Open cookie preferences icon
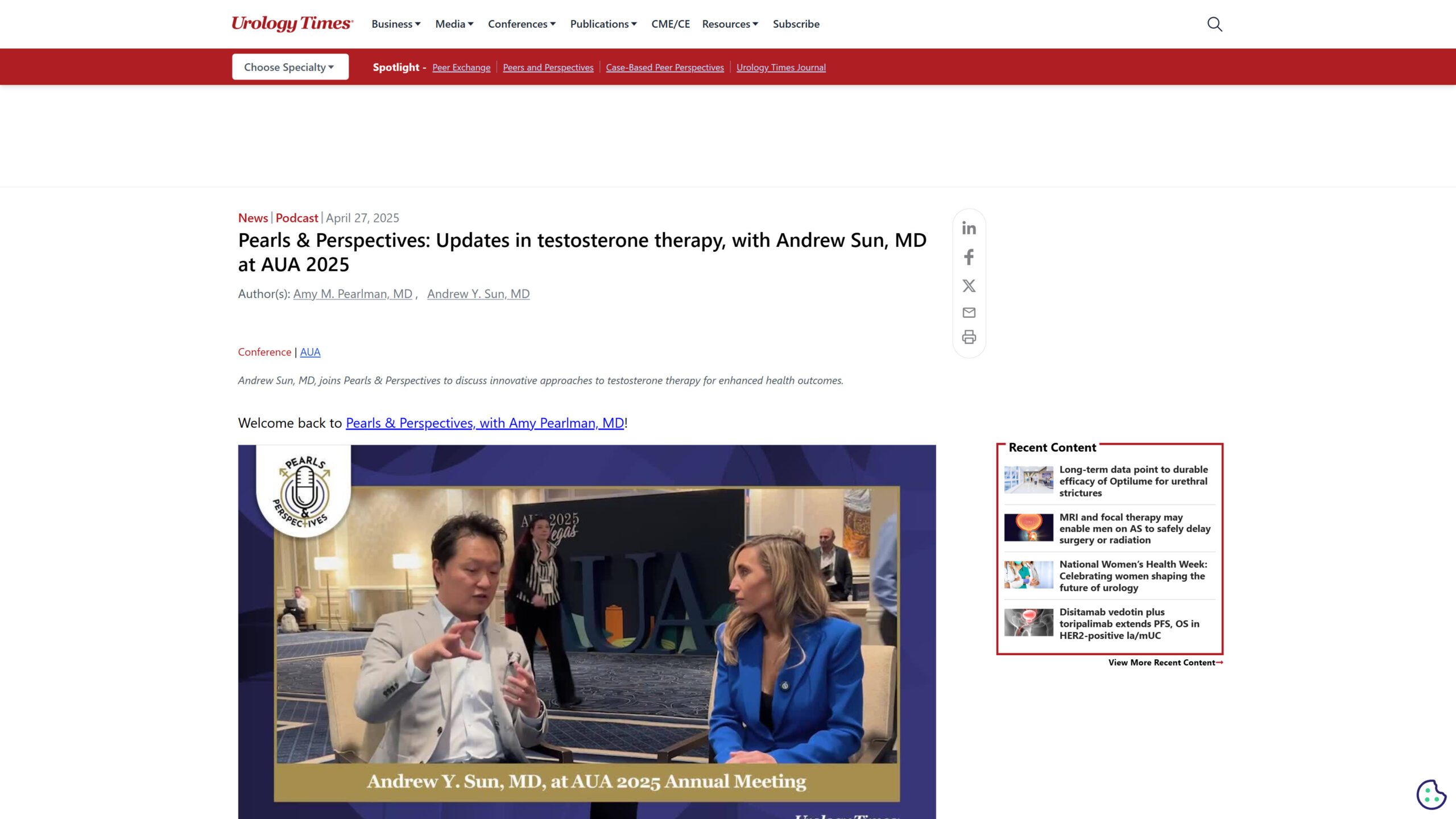This screenshot has height=819, width=1456. point(1431,794)
